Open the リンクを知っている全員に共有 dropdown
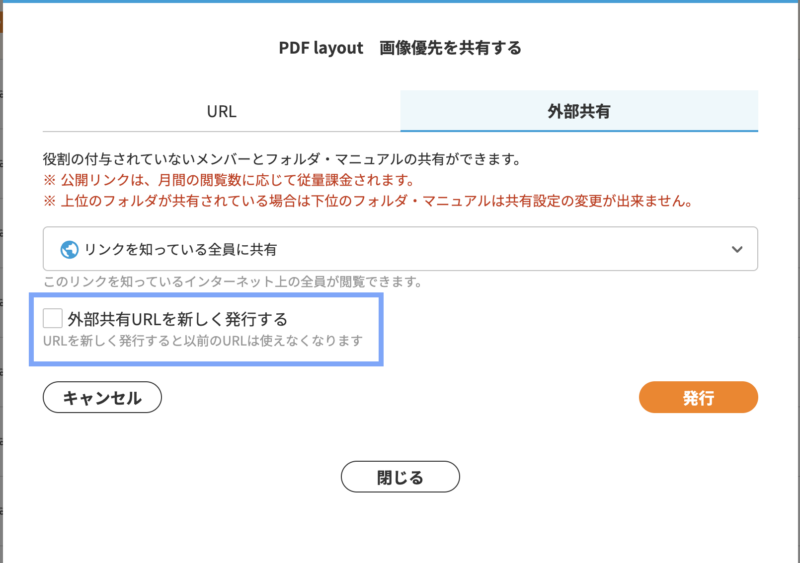The image size is (800, 563). [x=400, y=249]
